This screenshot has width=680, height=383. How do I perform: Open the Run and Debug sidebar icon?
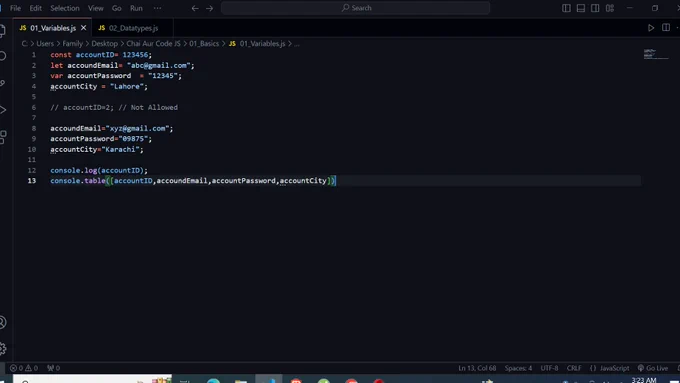[x=3, y=110]
